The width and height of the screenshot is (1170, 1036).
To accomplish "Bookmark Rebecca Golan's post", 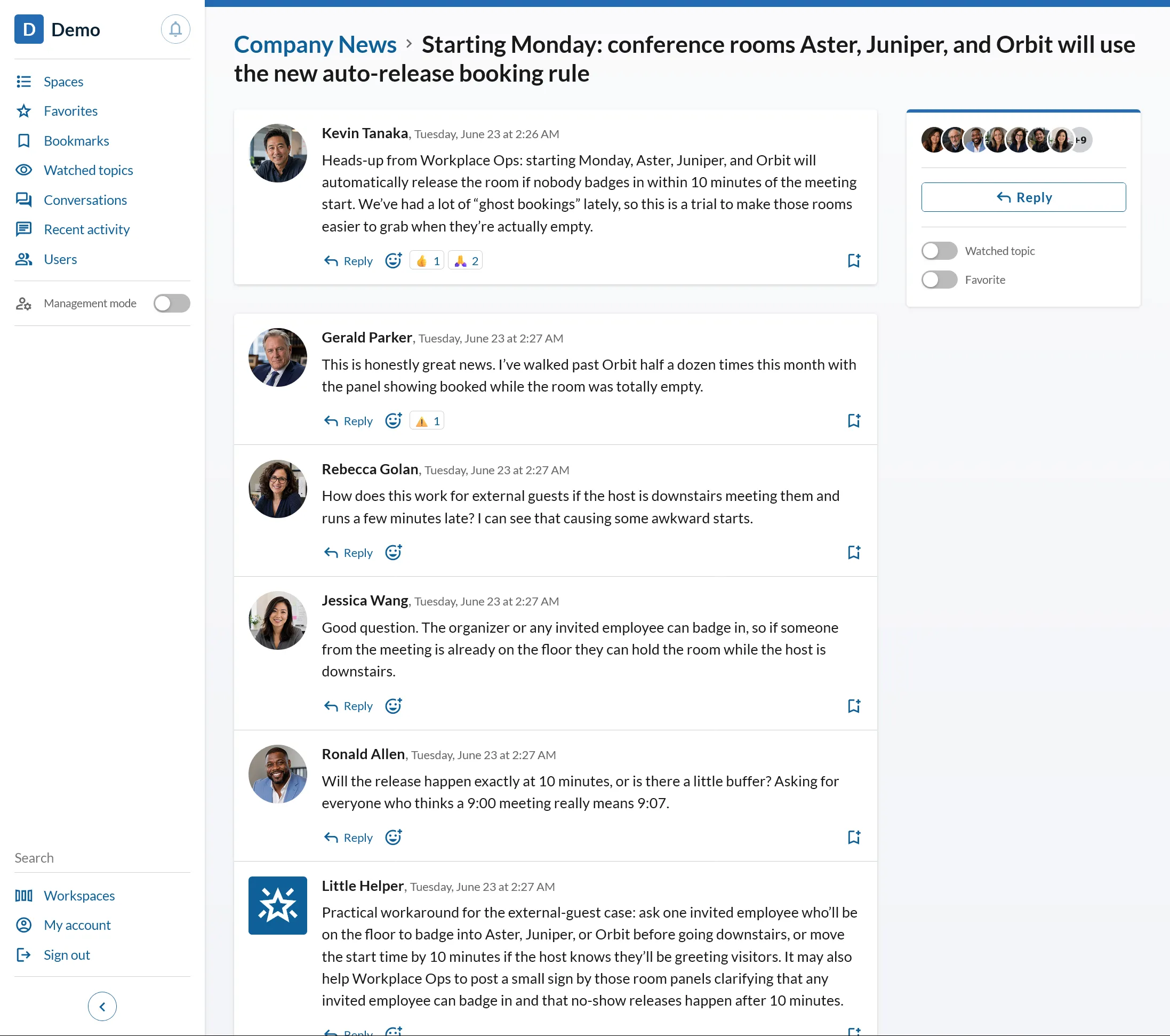I will pos(853,553).
